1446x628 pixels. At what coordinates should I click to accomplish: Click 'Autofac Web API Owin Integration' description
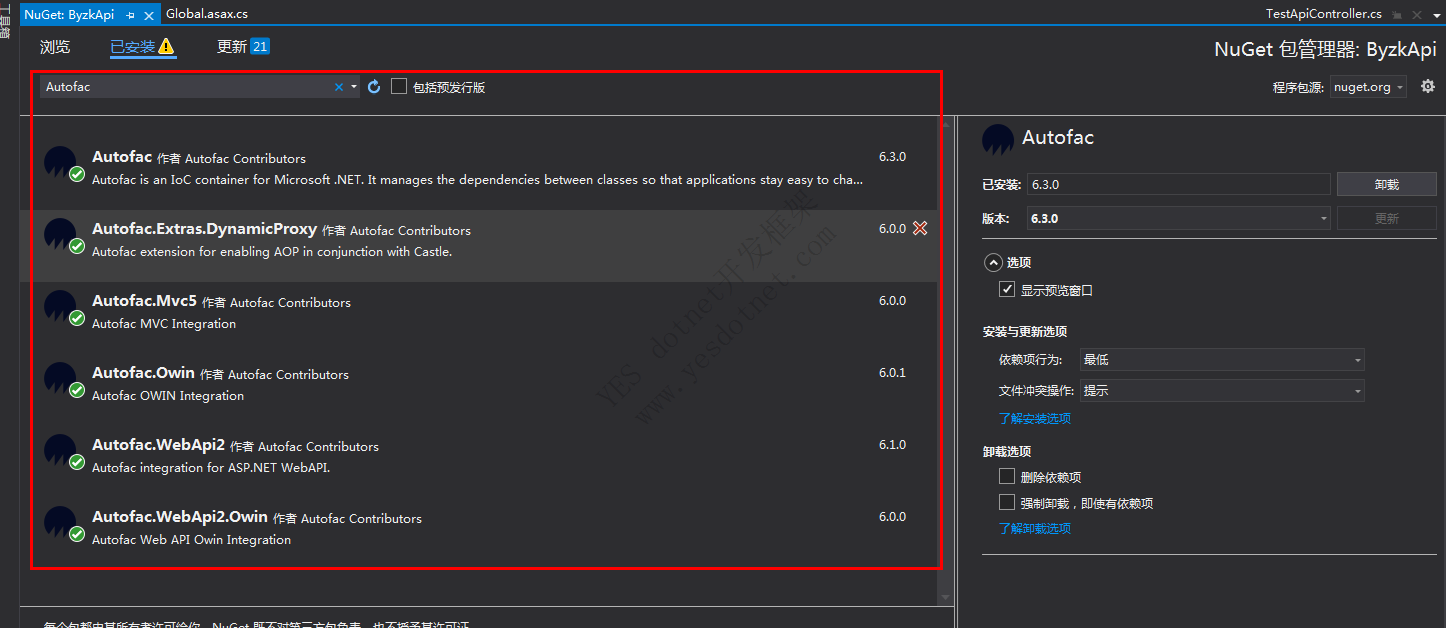pyautogui.click(x=191, y=540)
